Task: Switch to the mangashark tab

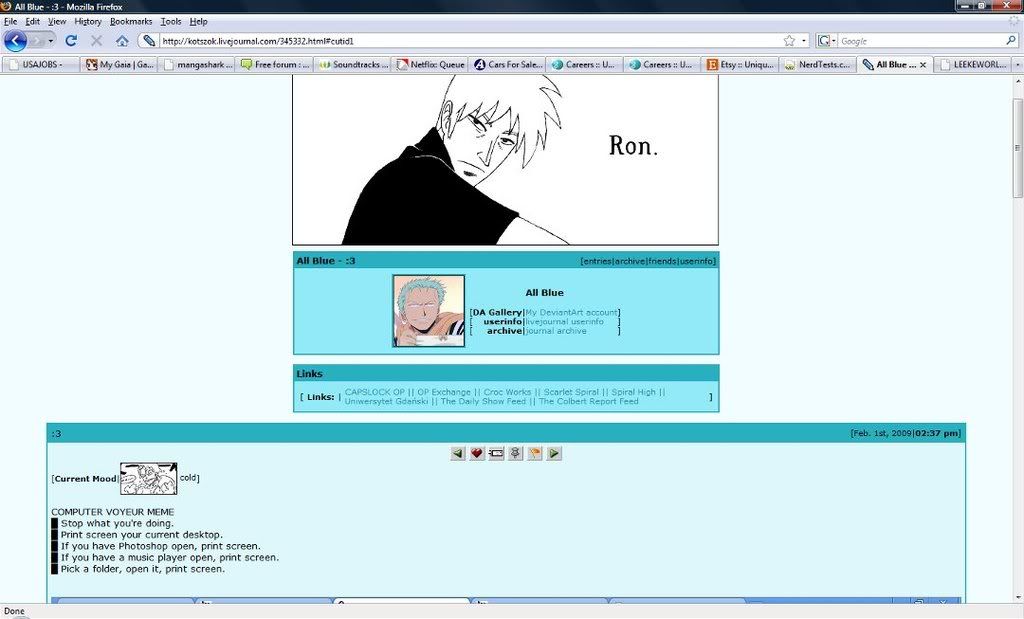Action: [x=197, y=65]
